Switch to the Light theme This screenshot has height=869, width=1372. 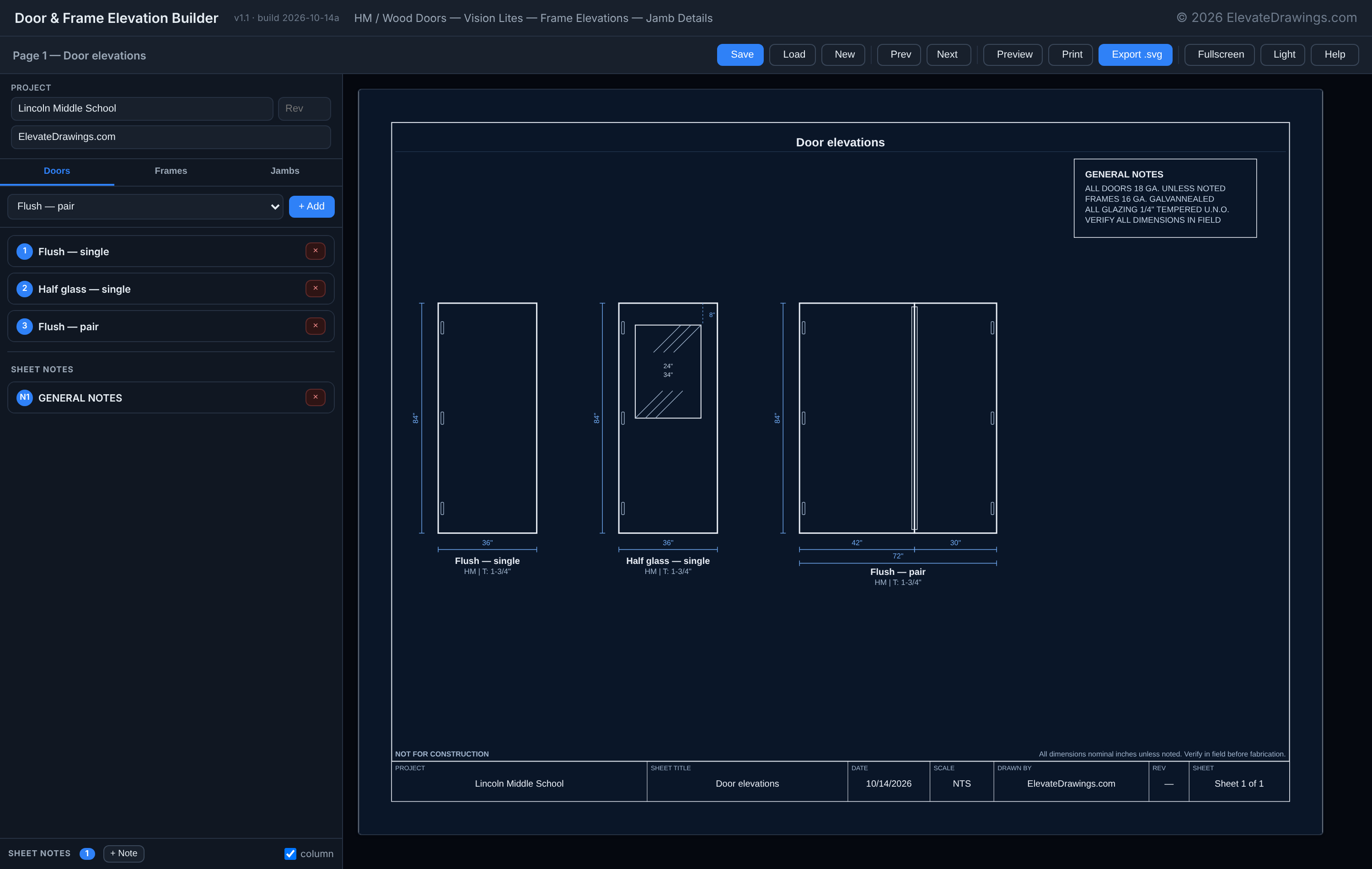(1282, 55)
